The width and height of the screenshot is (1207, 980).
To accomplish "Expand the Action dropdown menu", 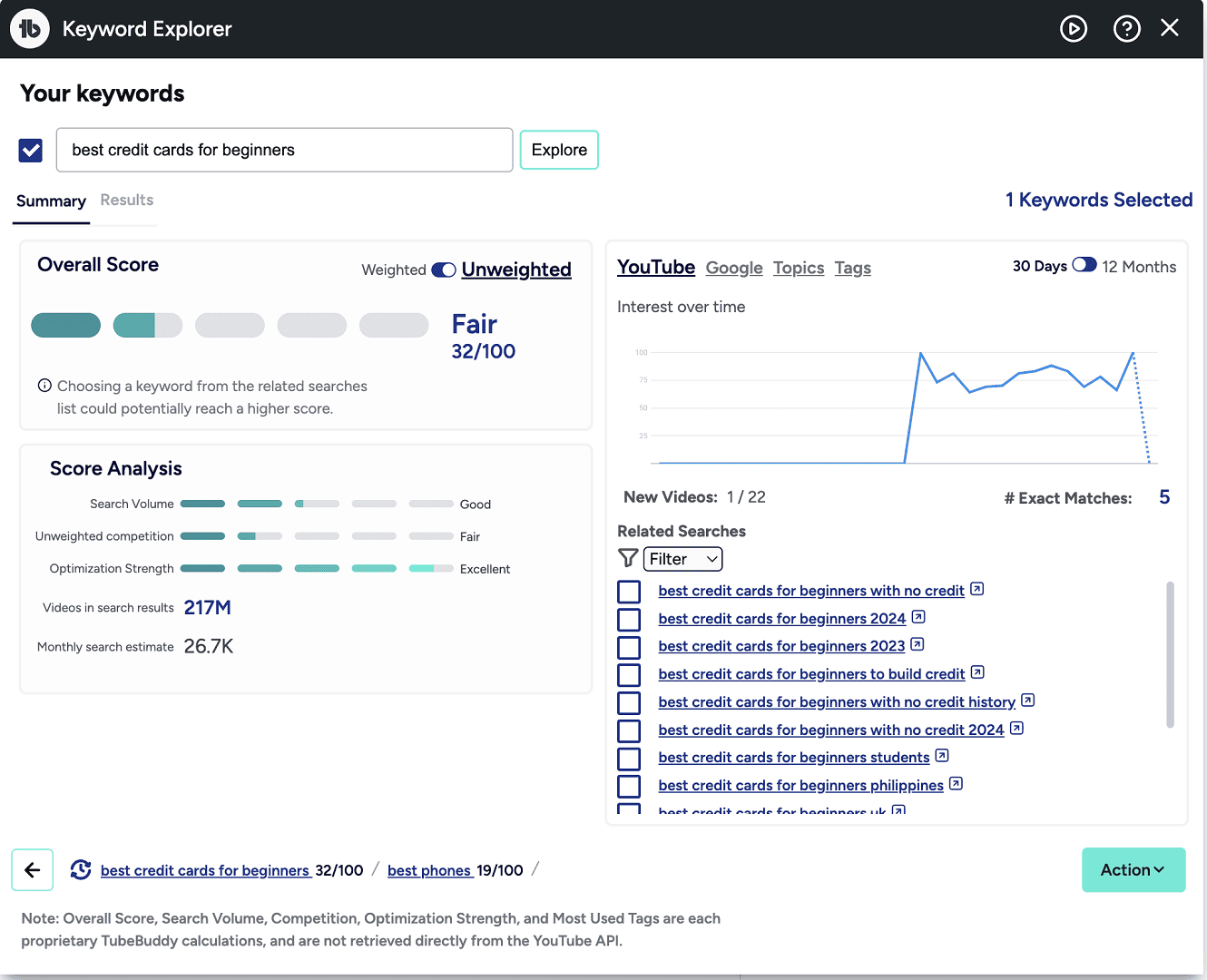I will [1133, 870].
